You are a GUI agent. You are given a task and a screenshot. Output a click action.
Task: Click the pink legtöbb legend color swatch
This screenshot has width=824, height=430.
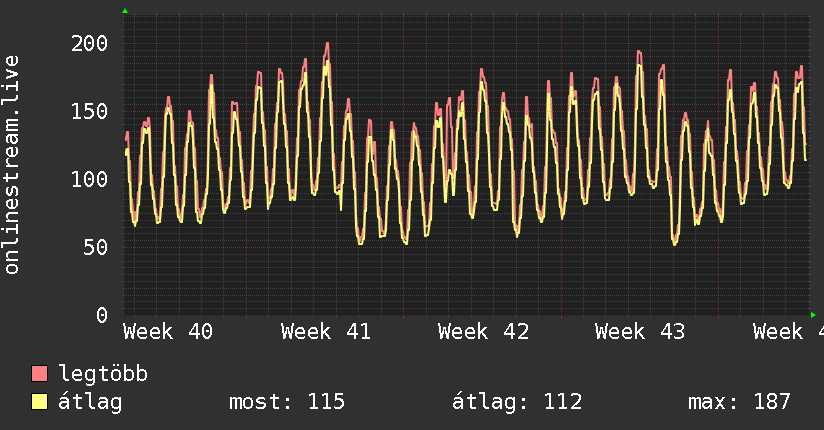click(39, 374)
